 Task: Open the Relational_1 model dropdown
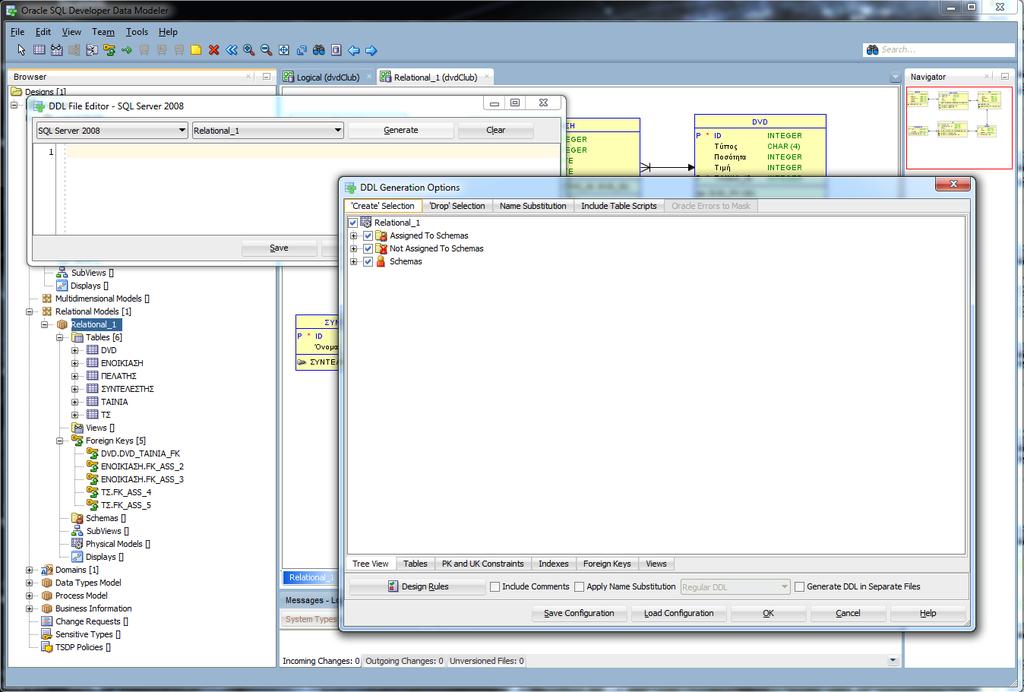click(268, 131)
